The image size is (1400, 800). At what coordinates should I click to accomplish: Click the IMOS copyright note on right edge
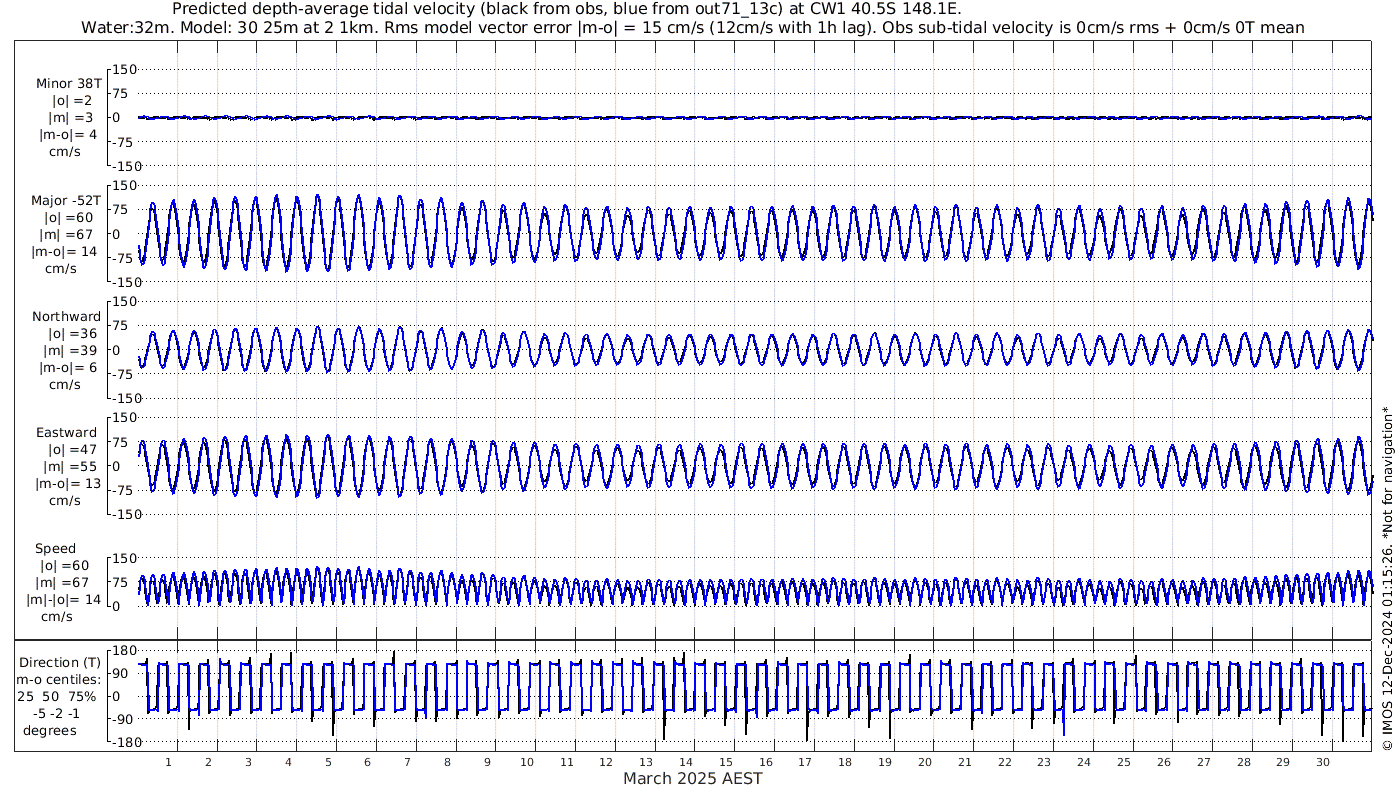[1387, 578]
